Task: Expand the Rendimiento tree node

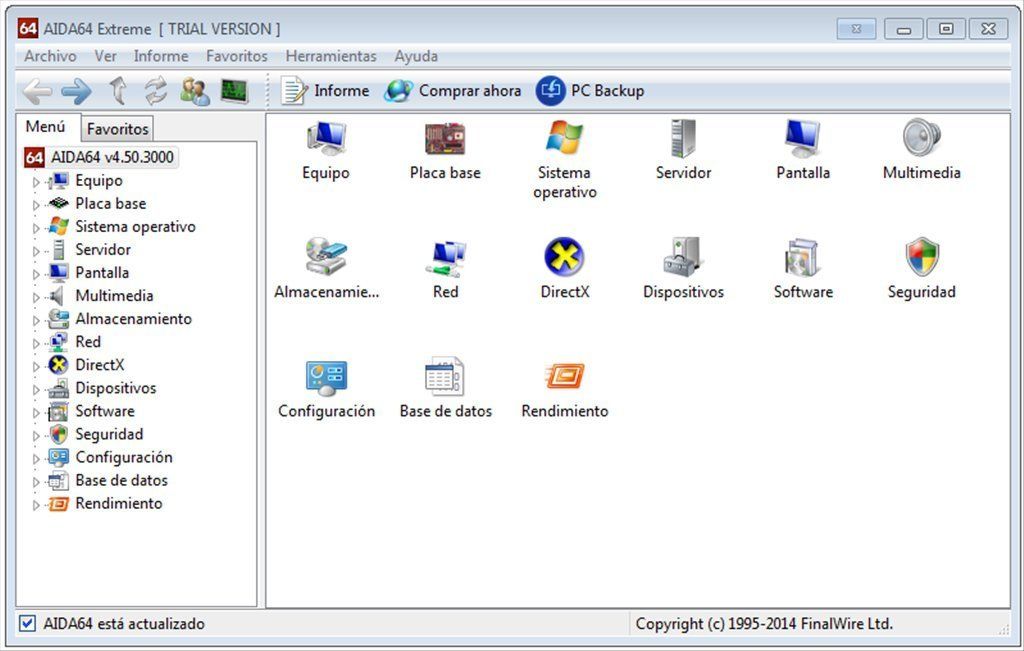Action: [37, 505]
